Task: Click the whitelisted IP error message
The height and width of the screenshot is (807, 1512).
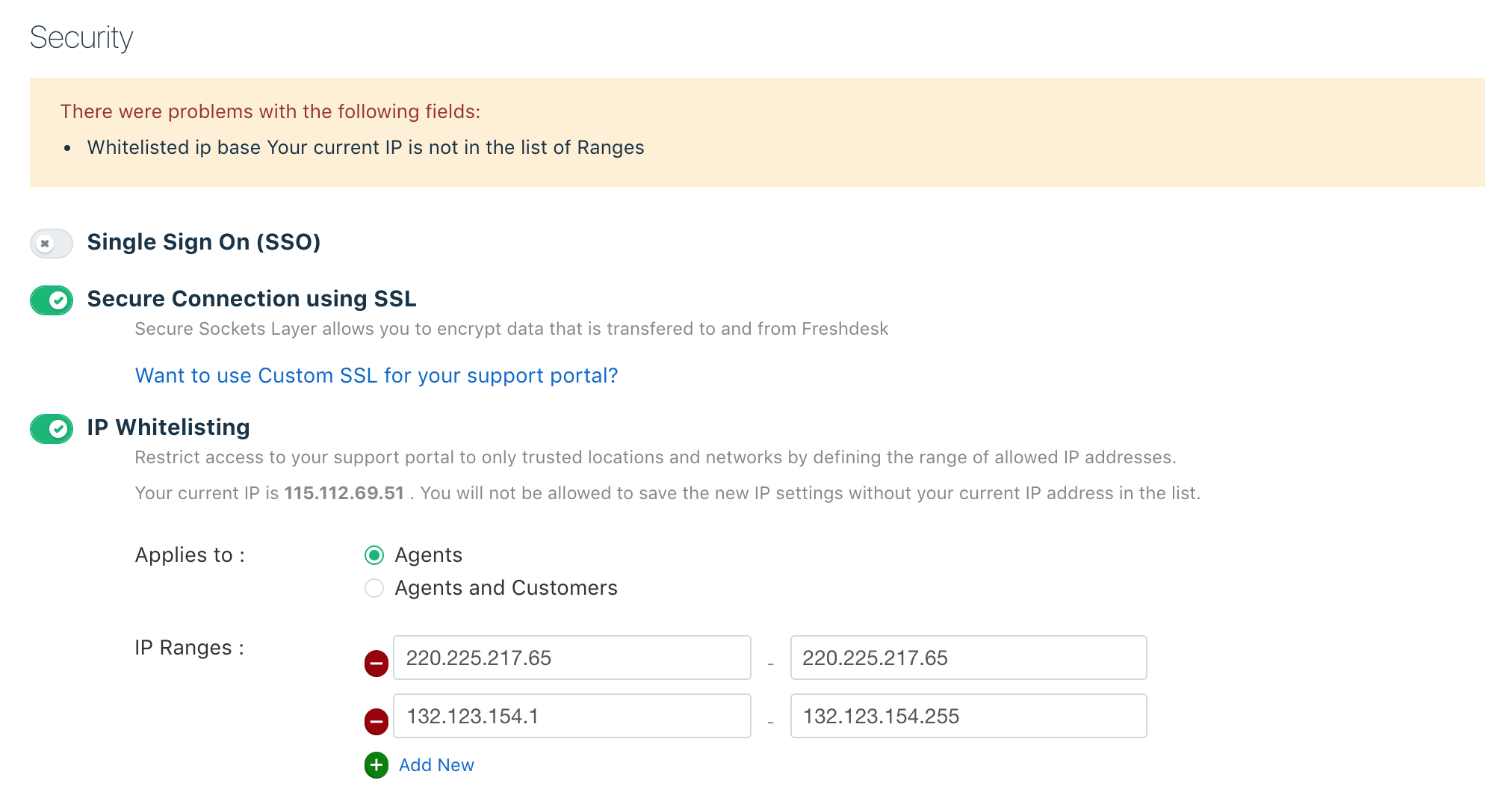Action: pos(365,147)
